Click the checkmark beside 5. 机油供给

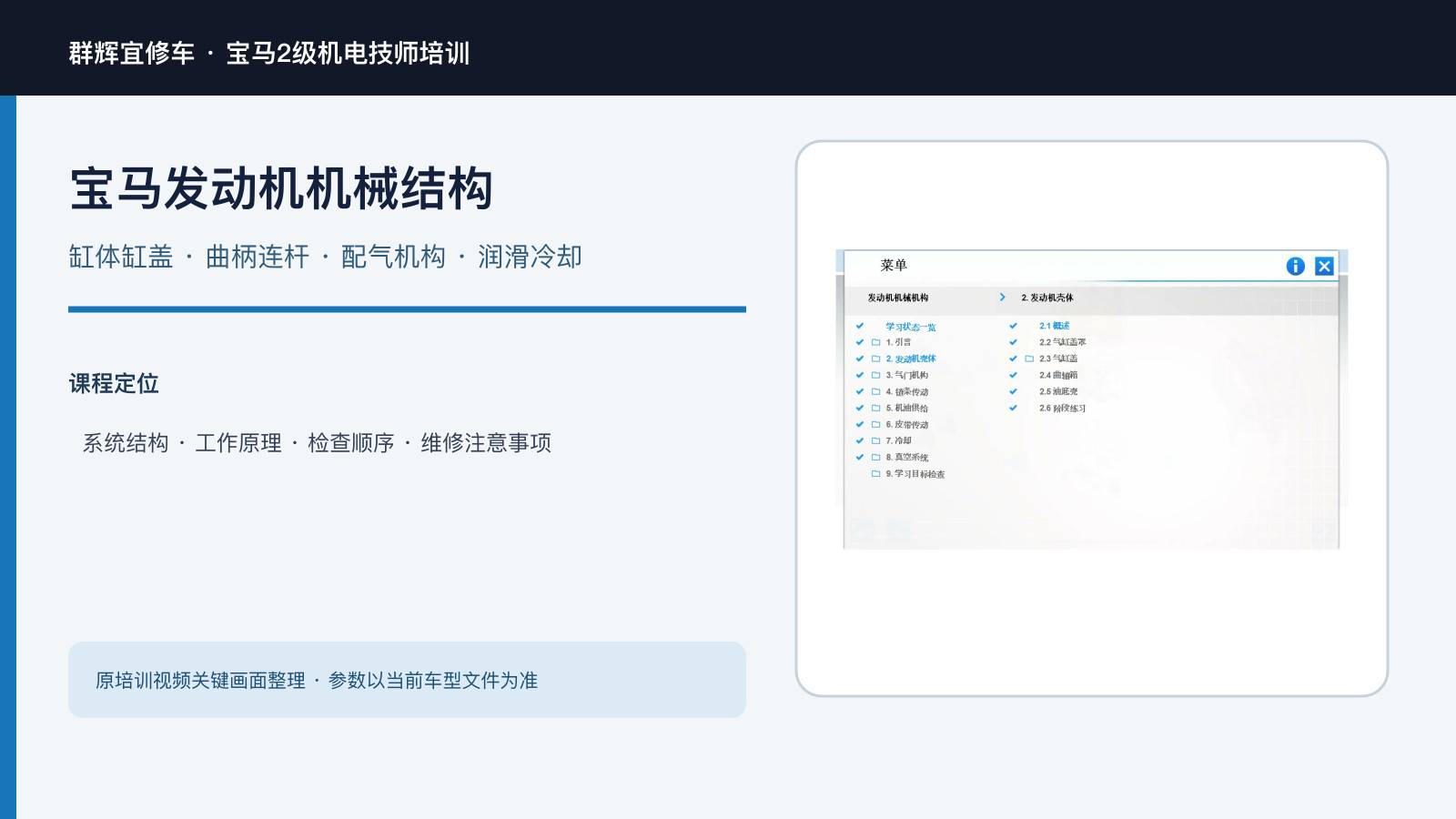coord(859,408)
